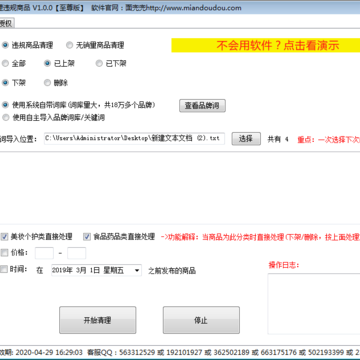Viewport: 360px width, 360px height.
Task: Start cleanup with the 开始清理 button
Action: click(x=98, y=320)
